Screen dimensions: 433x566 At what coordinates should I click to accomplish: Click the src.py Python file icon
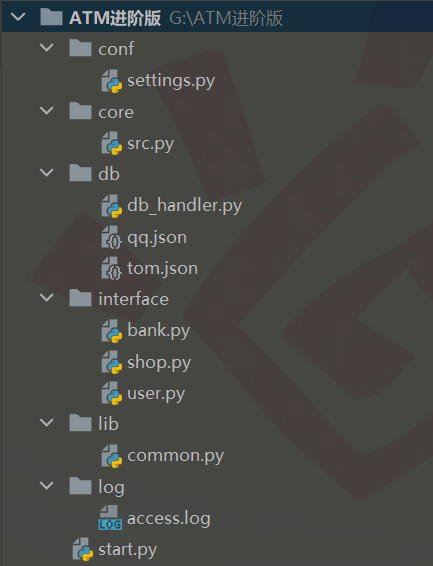point(111,144)
